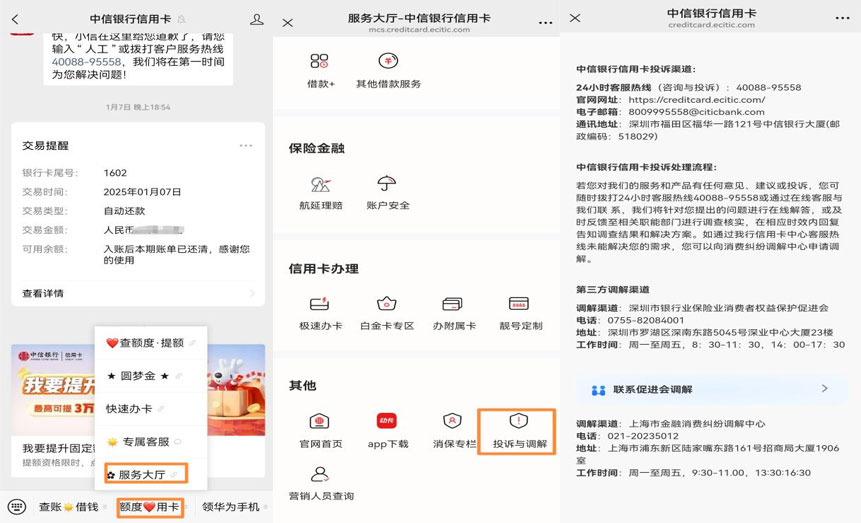Tap the people icon beside 联系促进会调解
This screenshot has width=861, height=523.
[598, 390]
